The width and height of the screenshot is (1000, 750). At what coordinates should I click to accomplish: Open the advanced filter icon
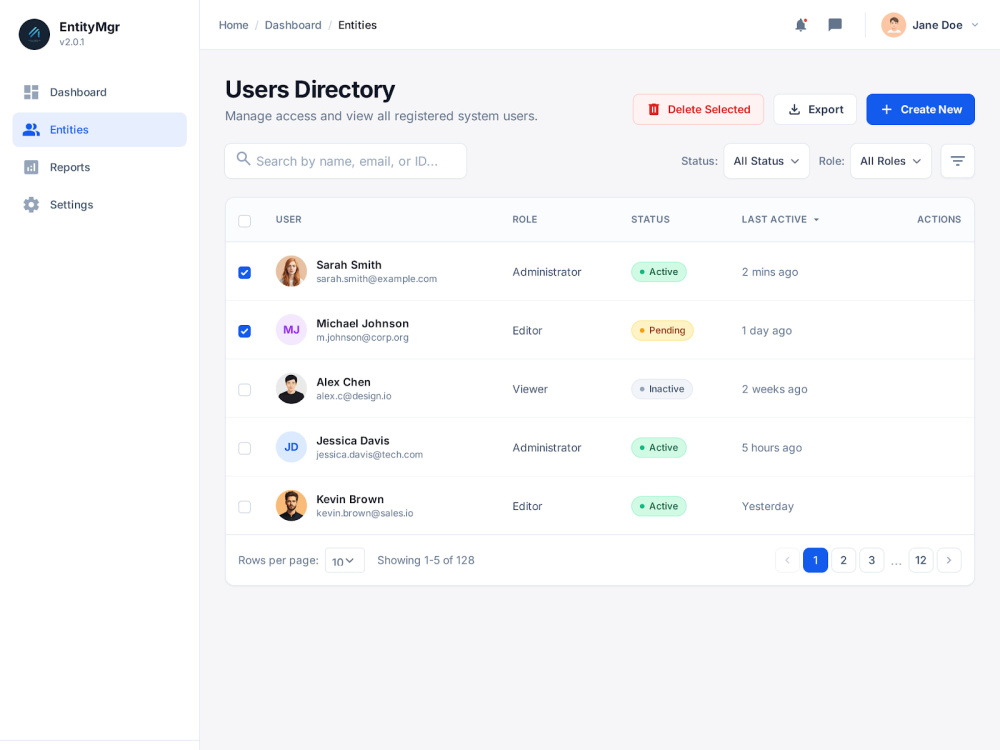pos(957,161)
